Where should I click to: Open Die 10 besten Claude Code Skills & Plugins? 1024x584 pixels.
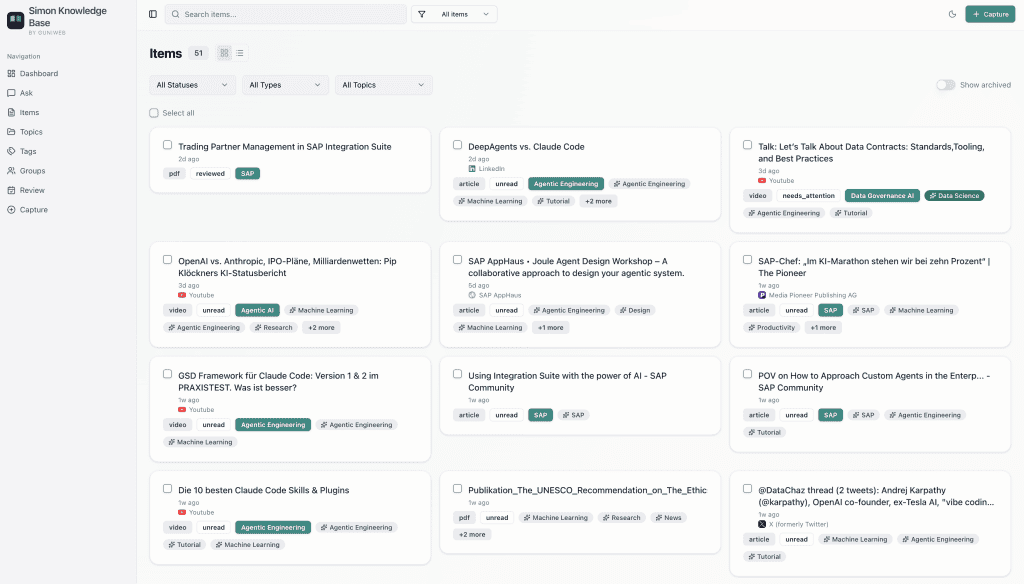pos(264,490)
